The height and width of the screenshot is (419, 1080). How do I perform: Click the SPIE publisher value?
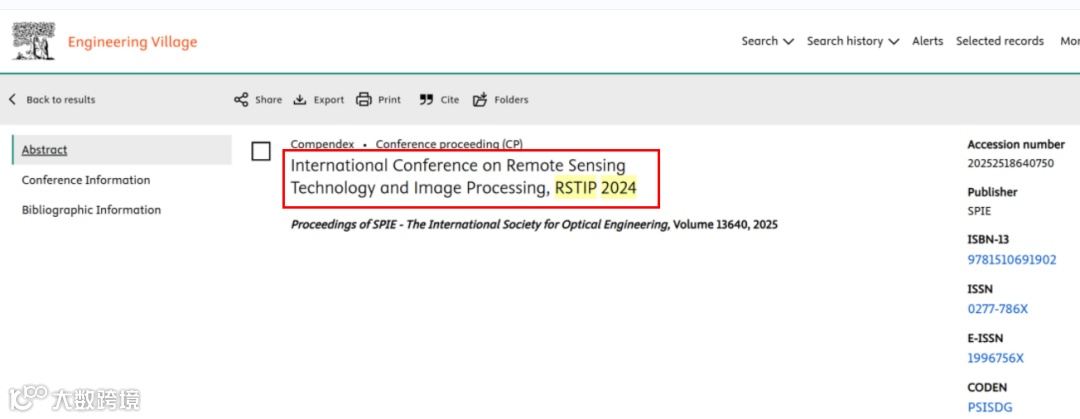click(x=979, y=212)
